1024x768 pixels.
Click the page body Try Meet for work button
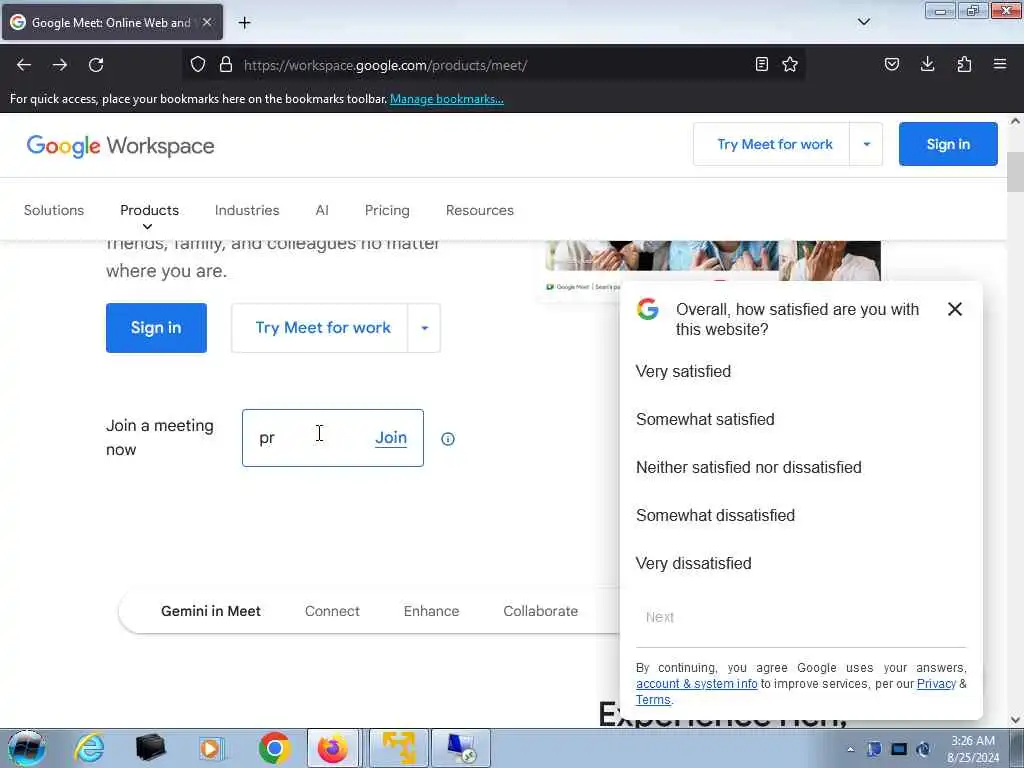[x=322, y=328]
